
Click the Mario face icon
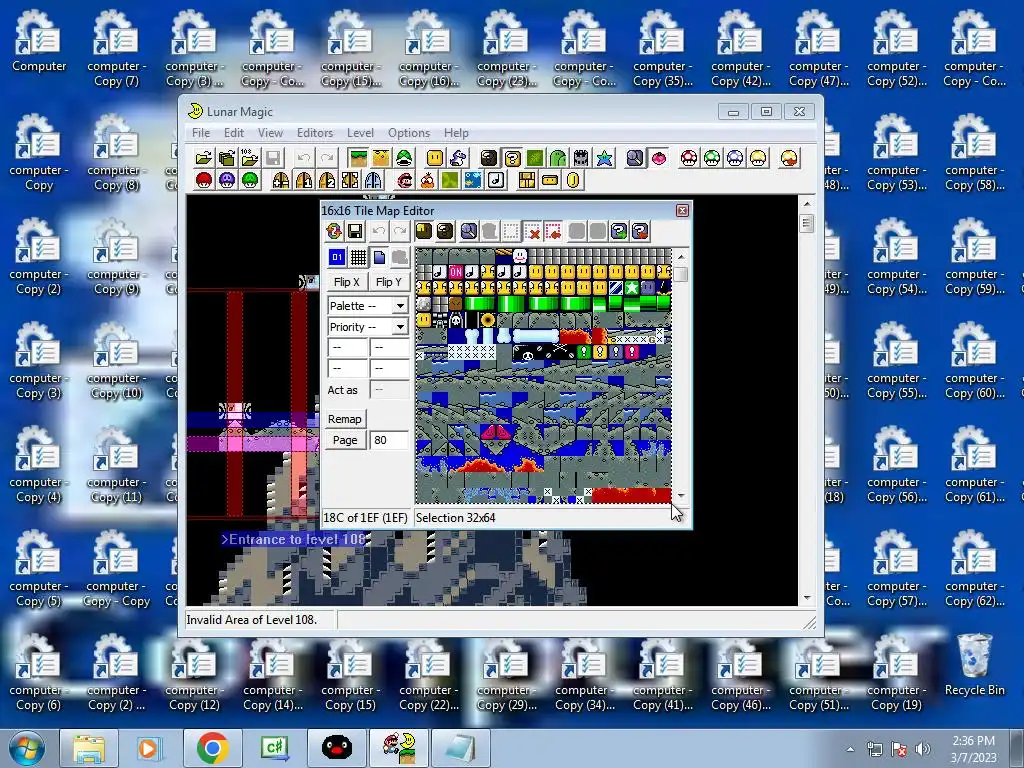404,180
